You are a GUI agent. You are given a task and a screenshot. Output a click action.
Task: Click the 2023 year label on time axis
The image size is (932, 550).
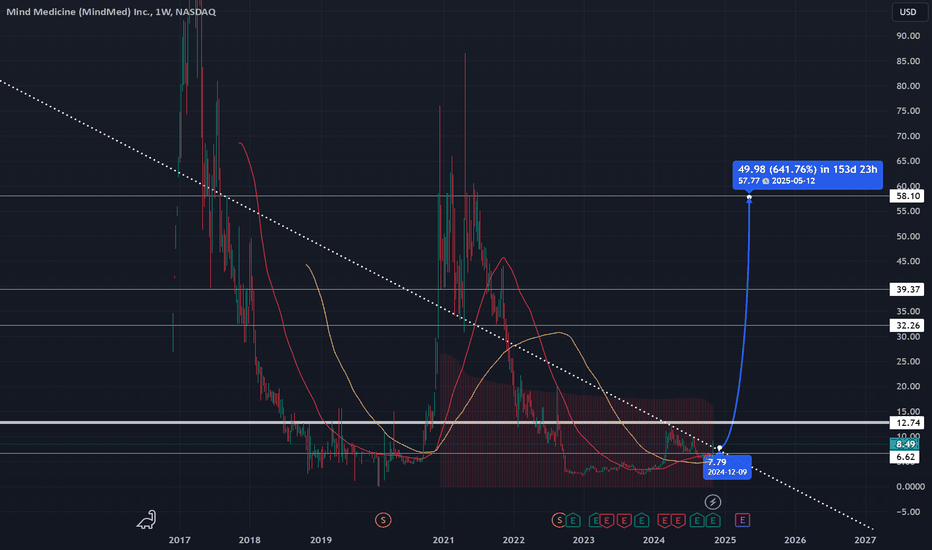pyautogui.click(x=584, y=540)
